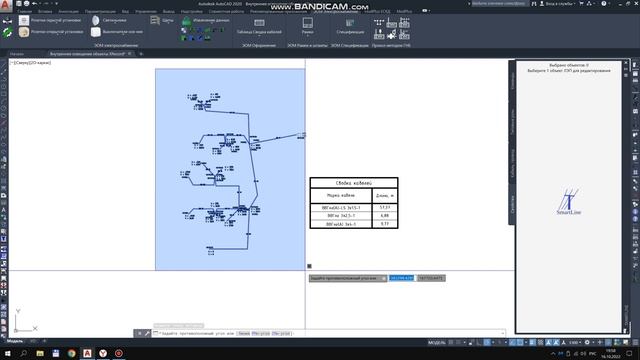Click the blue highlighted coordinate input field
The width and height of the screenshot is (640, 360).
tap(402, 278)
